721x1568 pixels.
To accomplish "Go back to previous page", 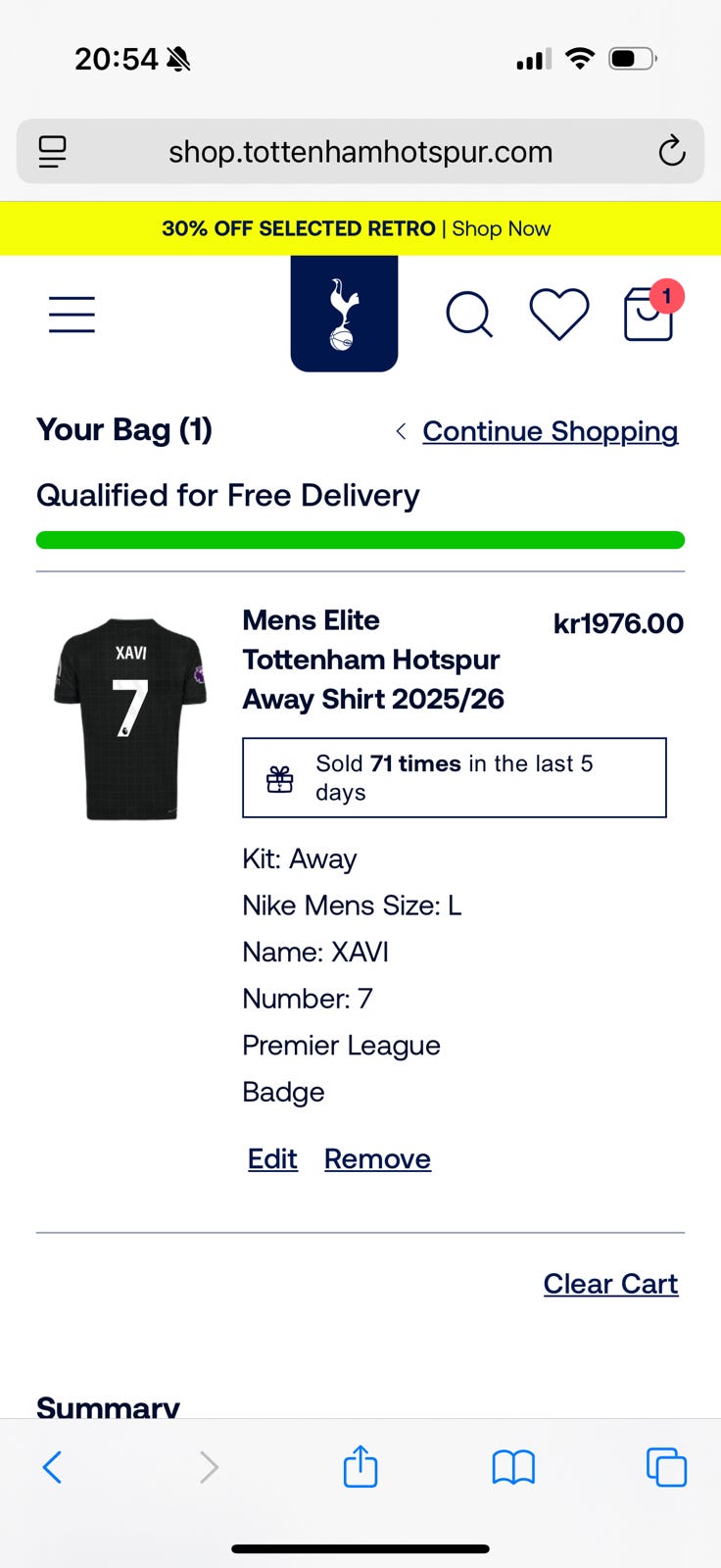I will [53, 1467].
